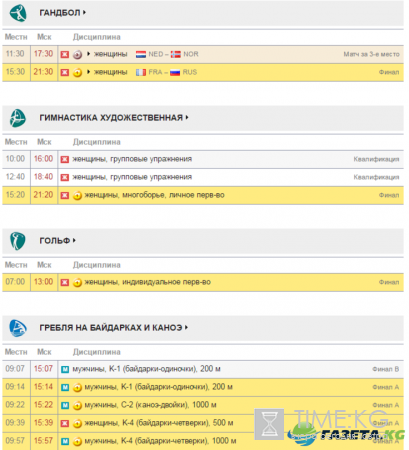The height and width of the screenshot is (450, 409).
Task: Click the Netherlands flag in the handball match
Action: coord(141,54)
